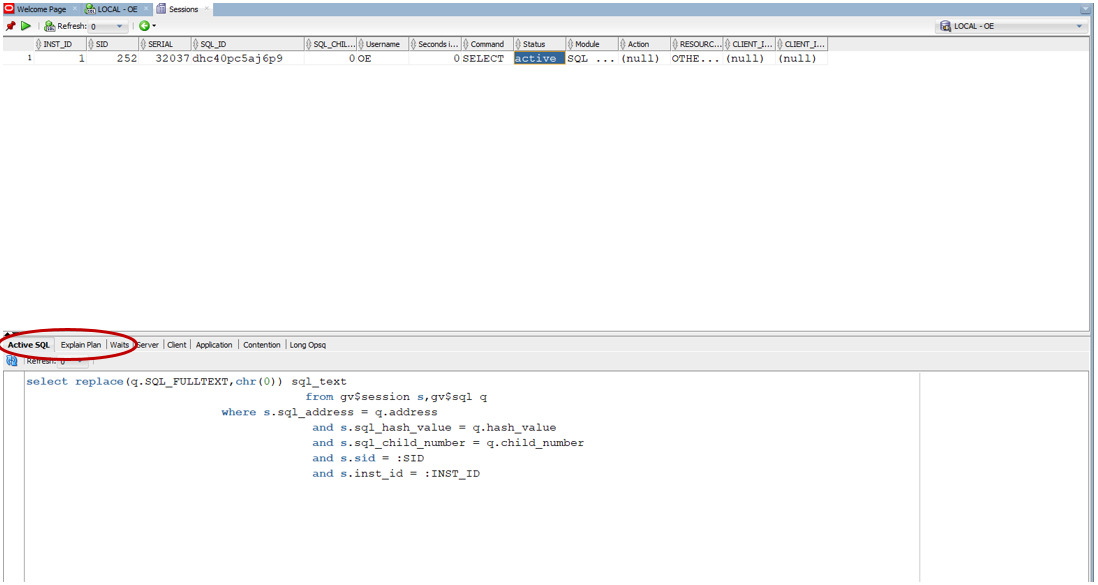Sort by the INST_ID column header
Viewport: 1098px width, 585px height.
click(x=60, y=44)
